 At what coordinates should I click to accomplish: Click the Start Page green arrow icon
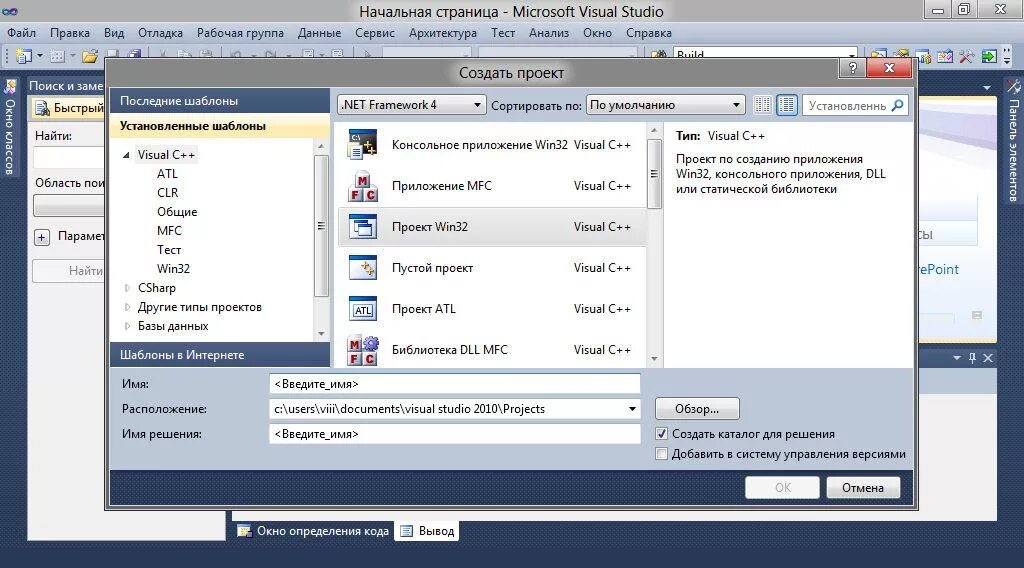[x=989, y=56]
